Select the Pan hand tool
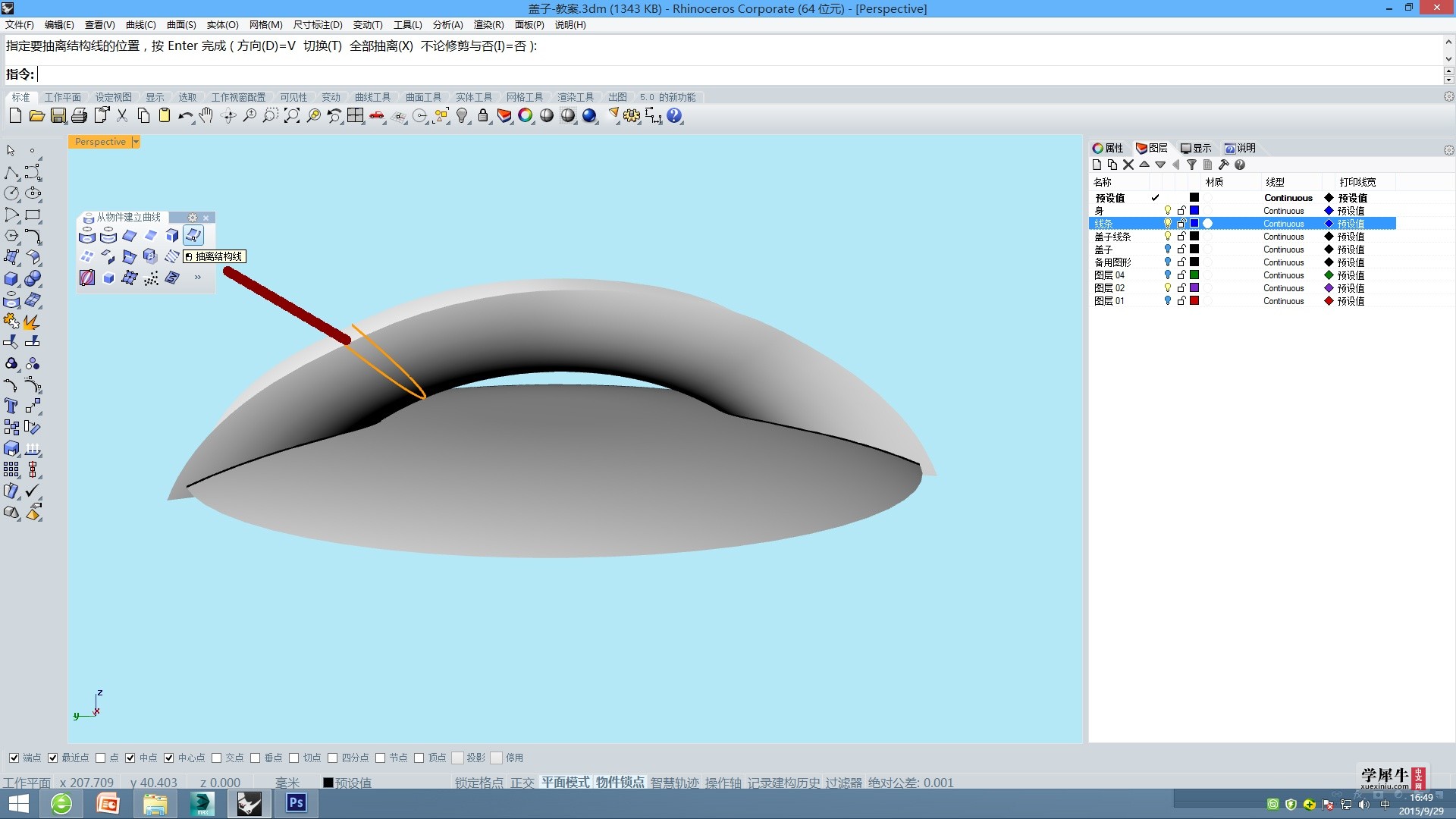Screen dimensions: 1456x819 click(206, 115)
